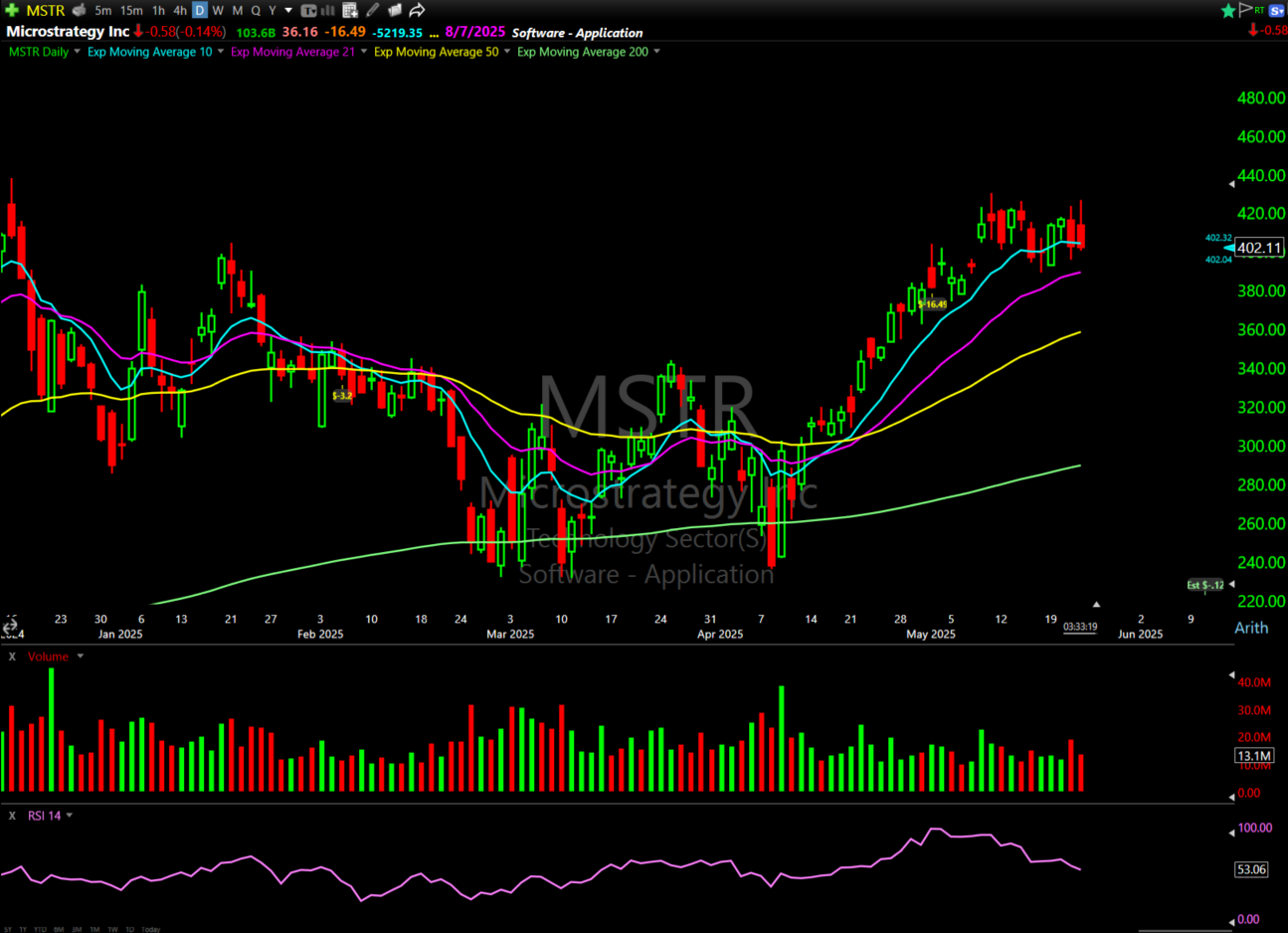The width and height of the screenshot is (1288, 933).
Task: Select the YTD time range button
Action: point(40,929)
